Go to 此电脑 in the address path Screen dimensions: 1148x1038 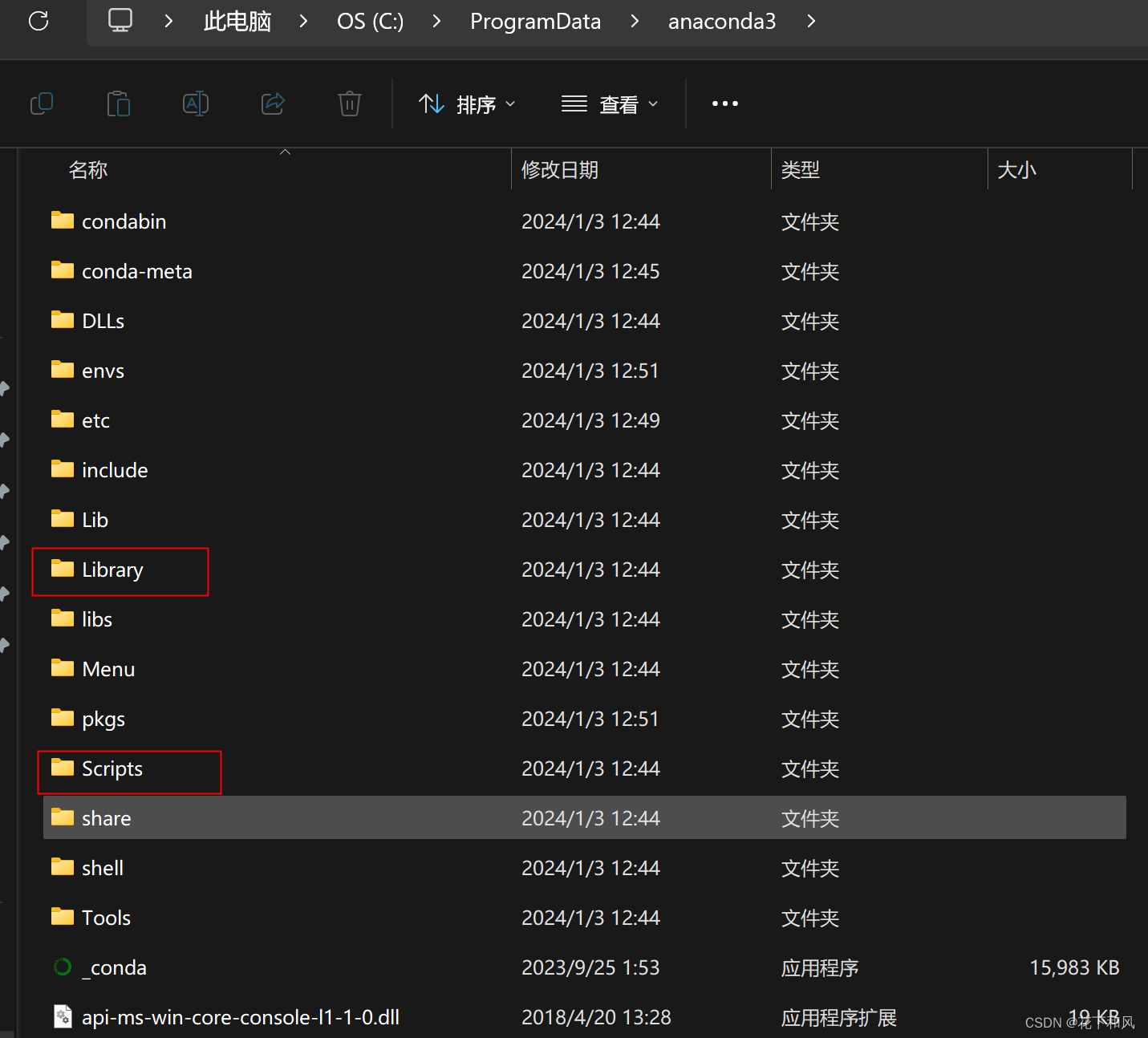(237, 22)
